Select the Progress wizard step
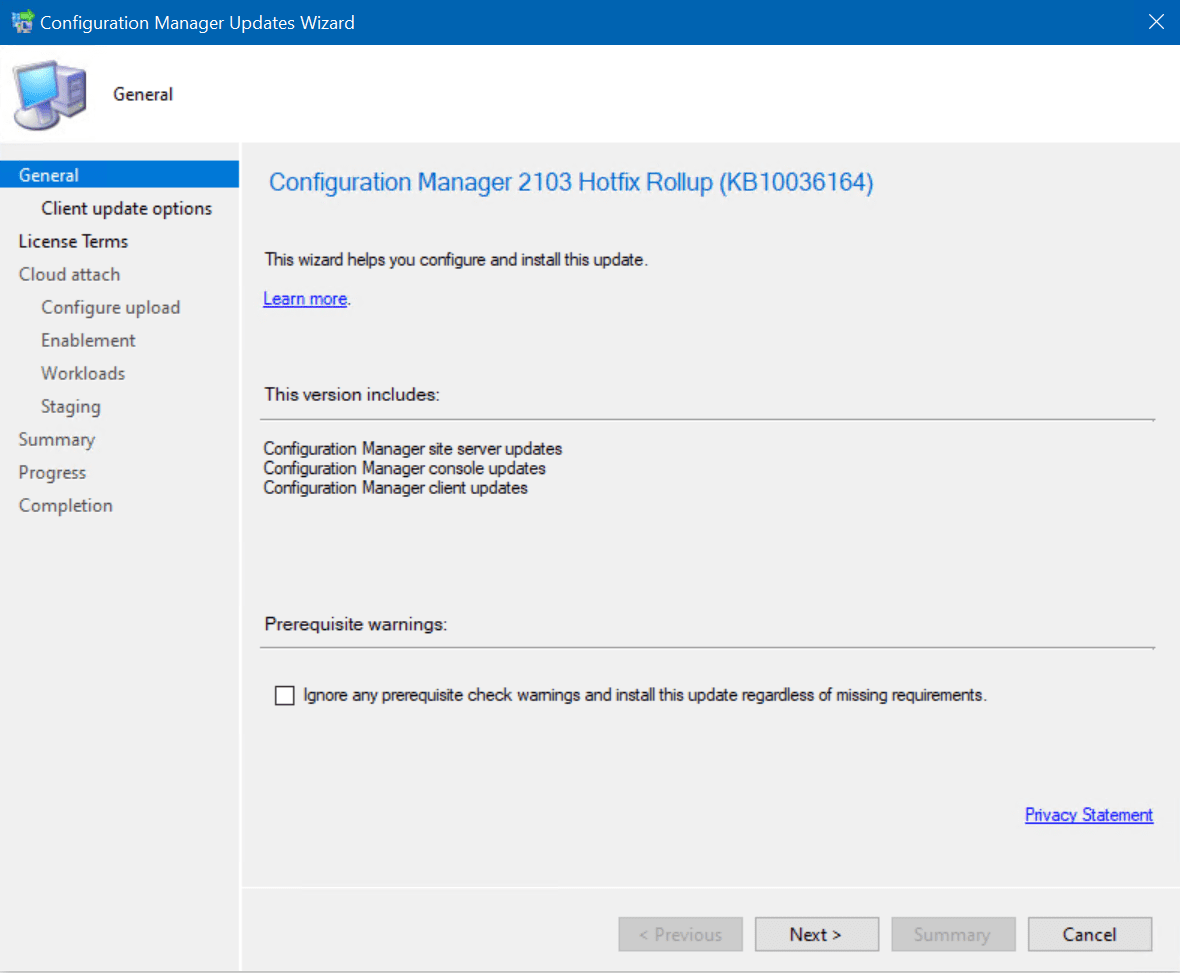 [x=52, y=472]
